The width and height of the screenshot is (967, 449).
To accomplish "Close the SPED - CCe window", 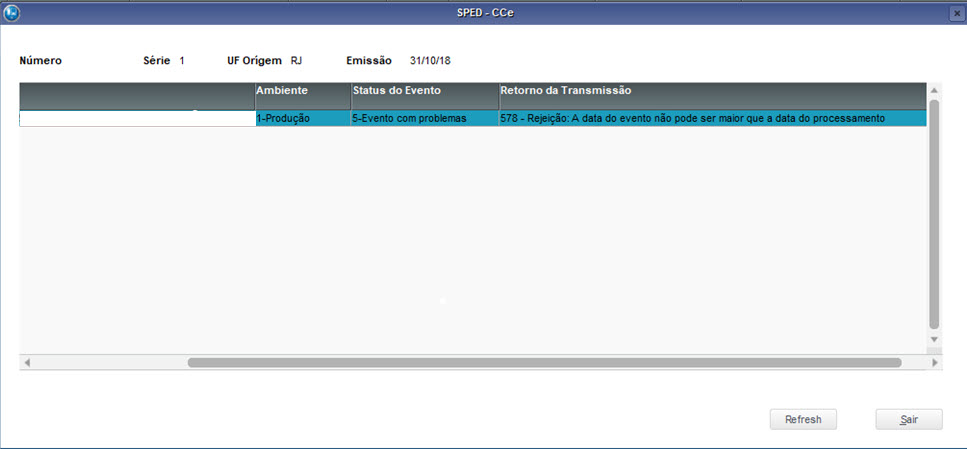I will 956,13.
